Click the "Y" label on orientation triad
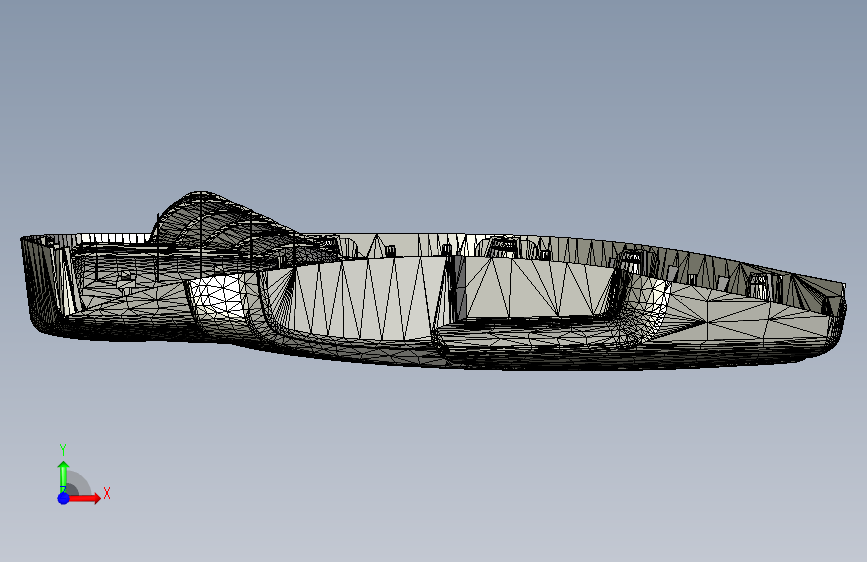This screenshot has width=867, height=562. point(63,450)
